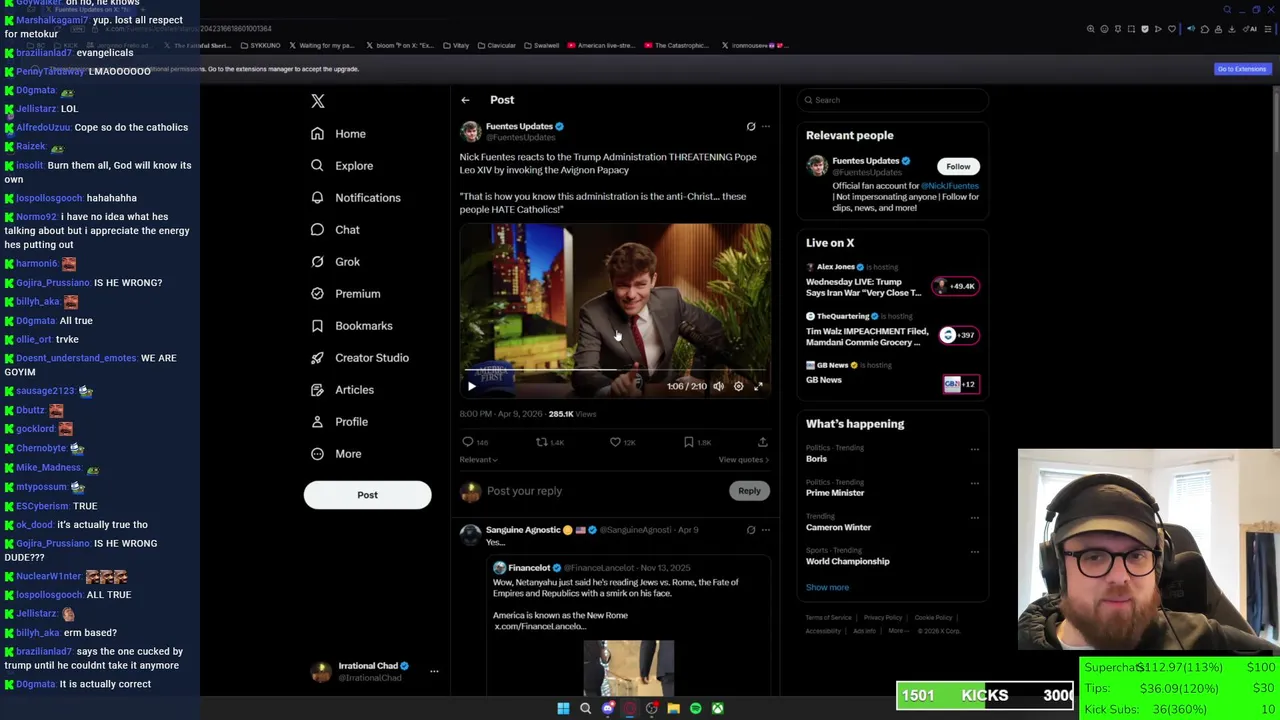The image size is (1280, 720).
Task: Click the Search field on X
Action: [x=892, y=100]
